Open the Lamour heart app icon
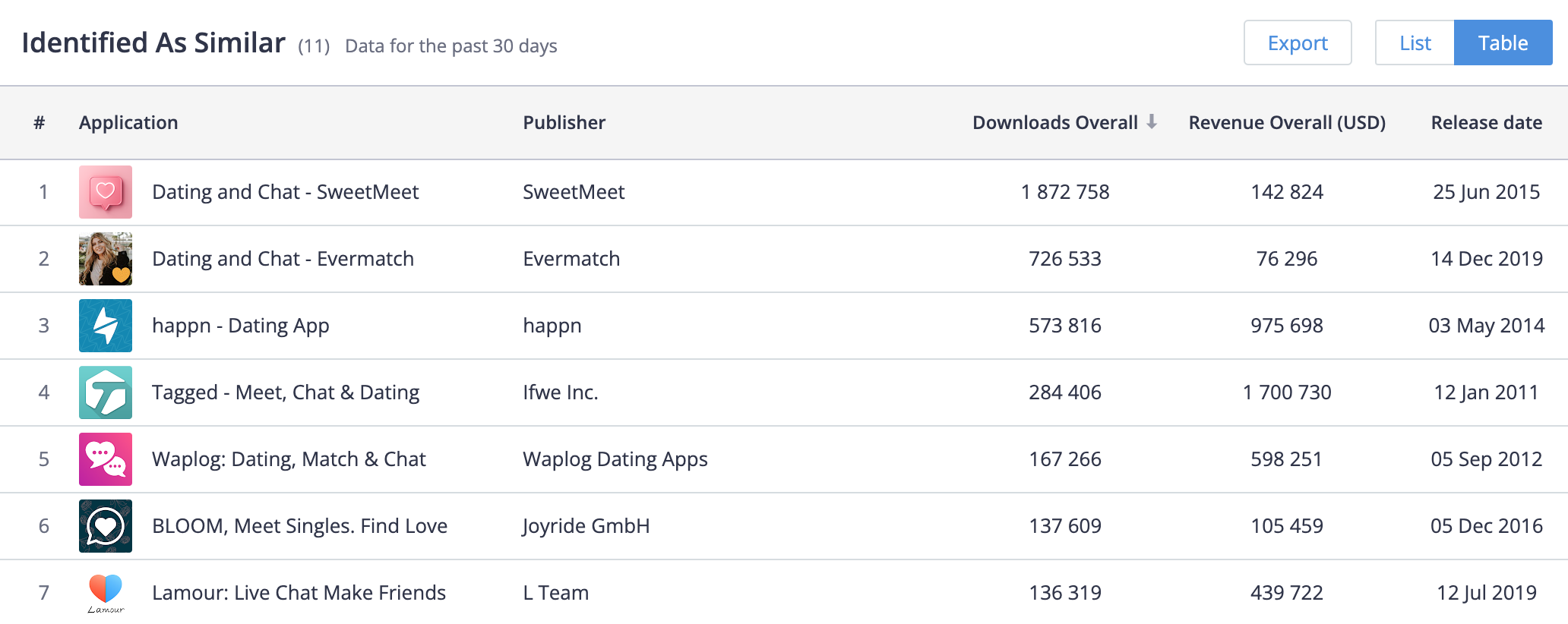 [106, 593]
